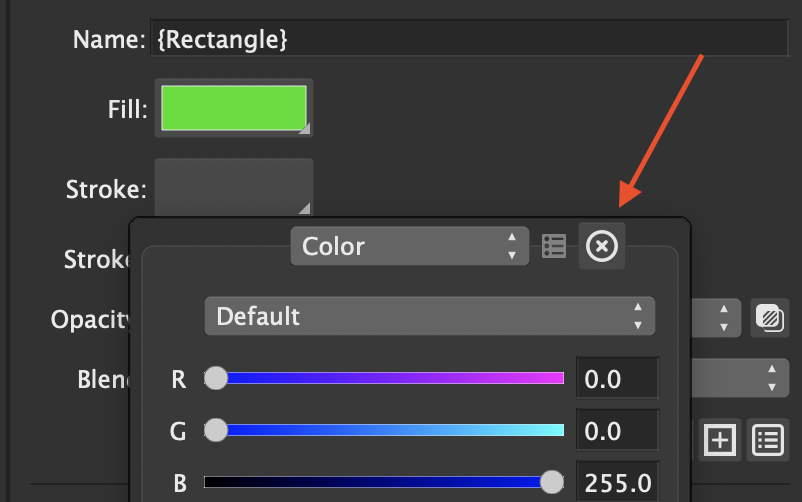Click the cyan end of G slider track
Viewport: 802px width, 502px height.
pyautogui.click(x=556, y=431)
